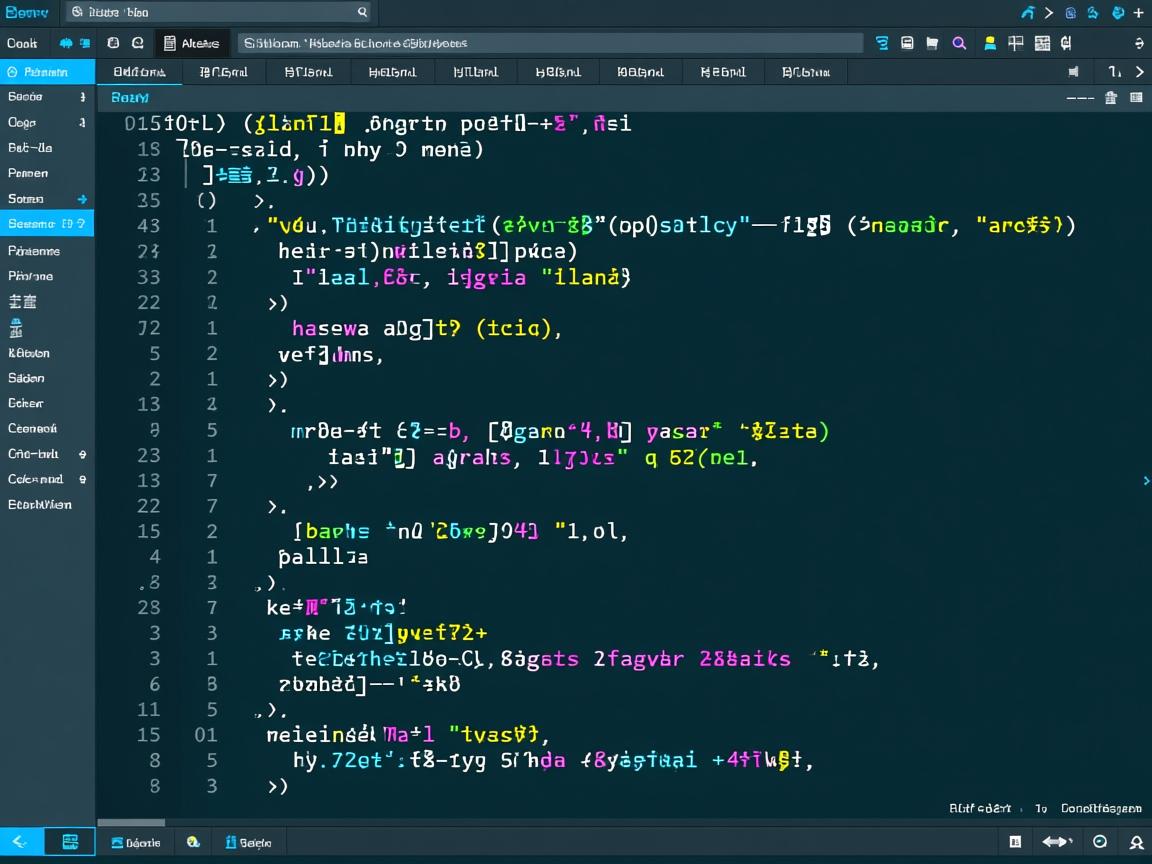Viewport: 1152px width, 864px height.
Task: Click the magnifier icon in the top search box
Action: pos(362,12)
